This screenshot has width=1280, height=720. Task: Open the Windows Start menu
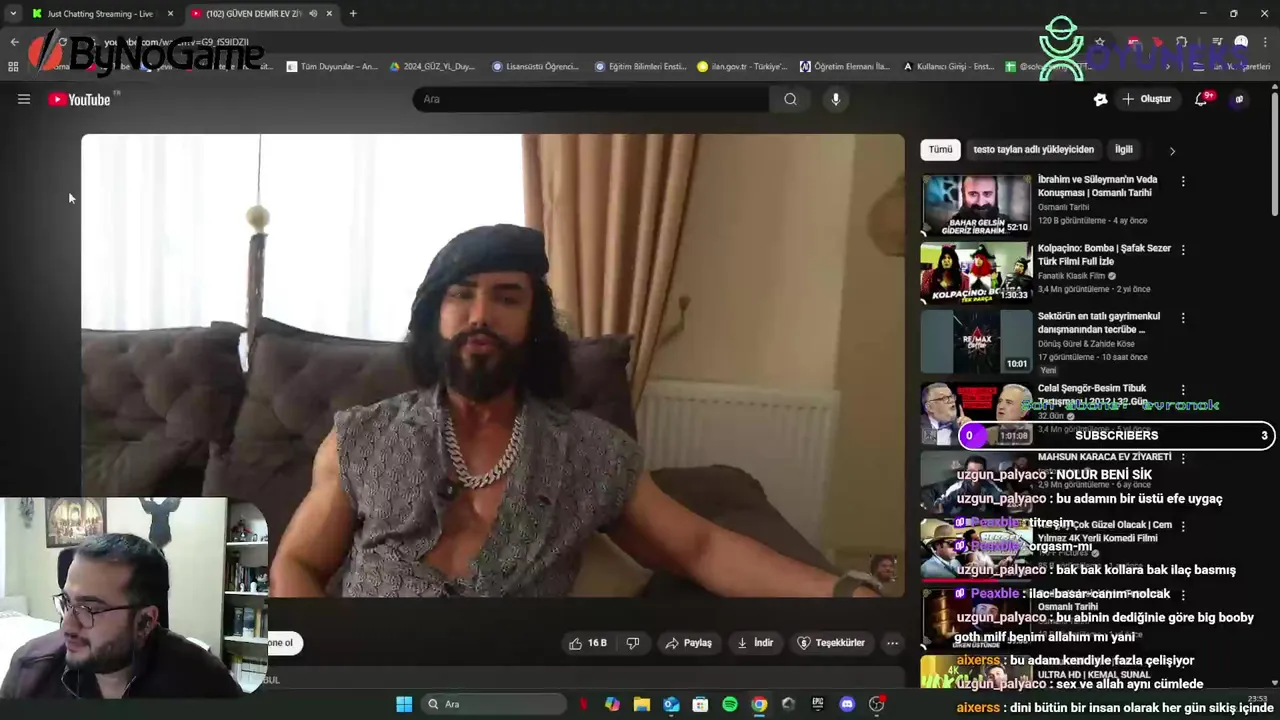click(x=404, y=704)
